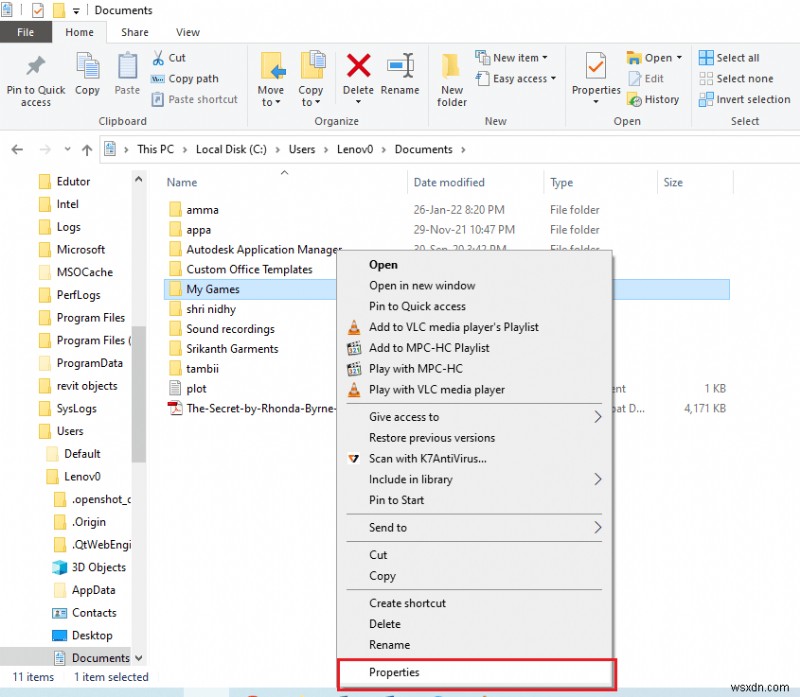The width and height of the screenshot is (800, 697).
Task: Expand the Give access to submenu
Action: [598, 417]
